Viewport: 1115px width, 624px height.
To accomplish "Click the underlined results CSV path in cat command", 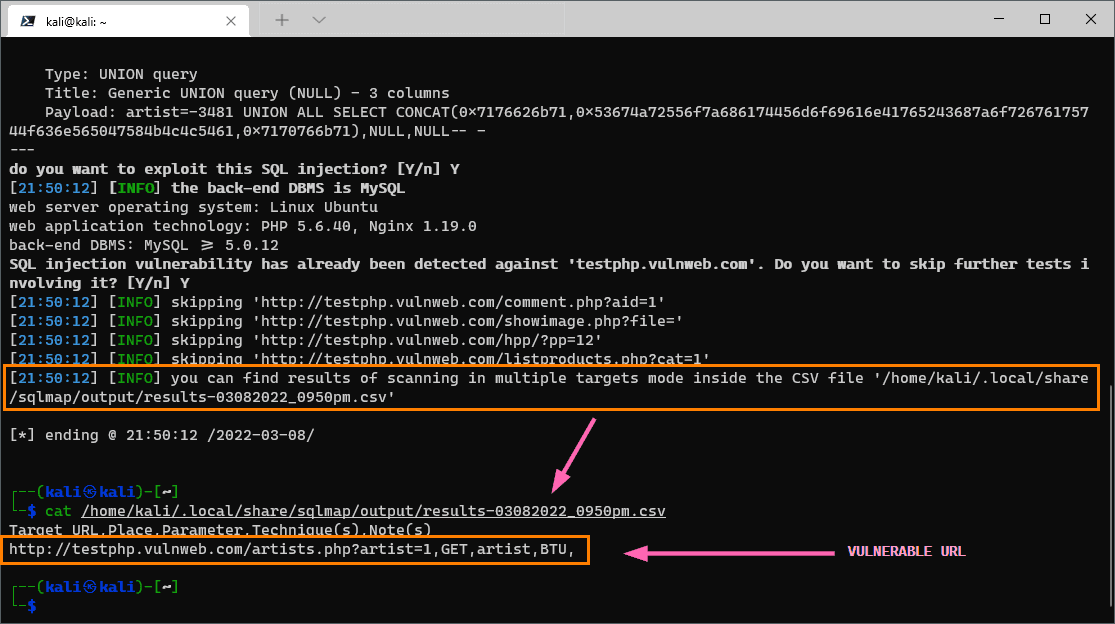I will click(x=373, y=511).
